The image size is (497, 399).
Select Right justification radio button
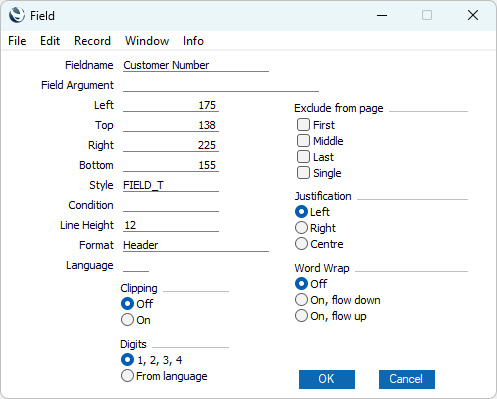[301, 228]
